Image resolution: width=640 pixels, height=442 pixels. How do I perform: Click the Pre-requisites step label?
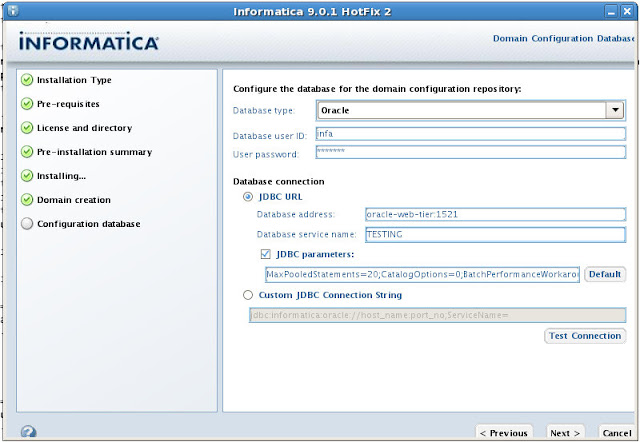pyautogui.click(x=68, y=104)
